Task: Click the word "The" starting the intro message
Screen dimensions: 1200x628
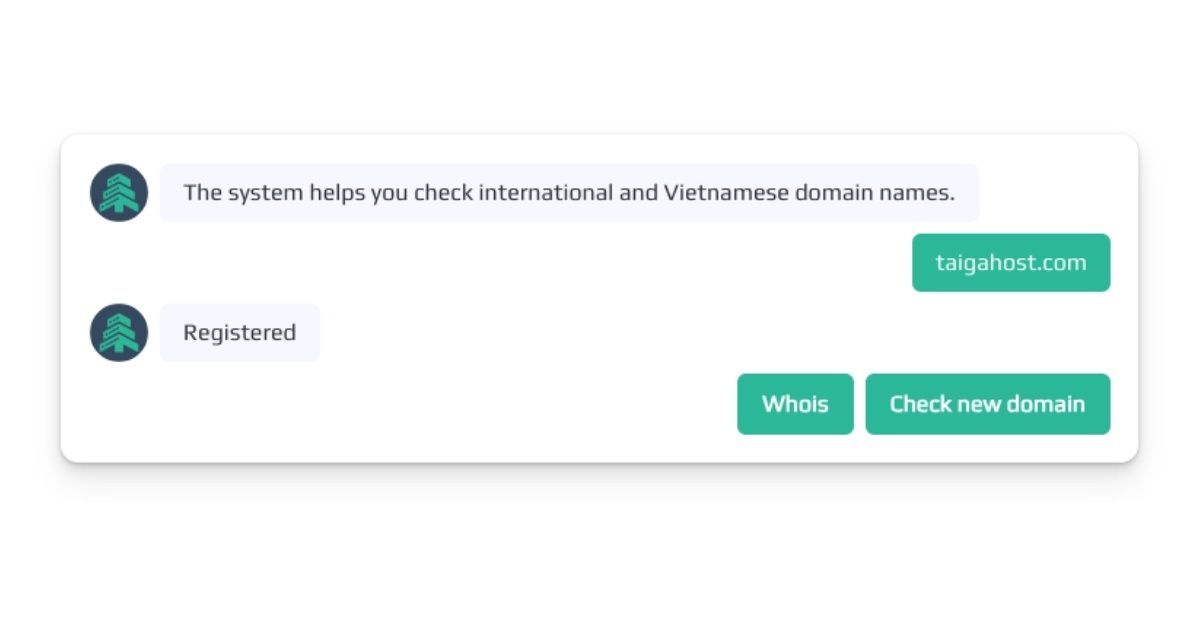Action: [202, 193]
